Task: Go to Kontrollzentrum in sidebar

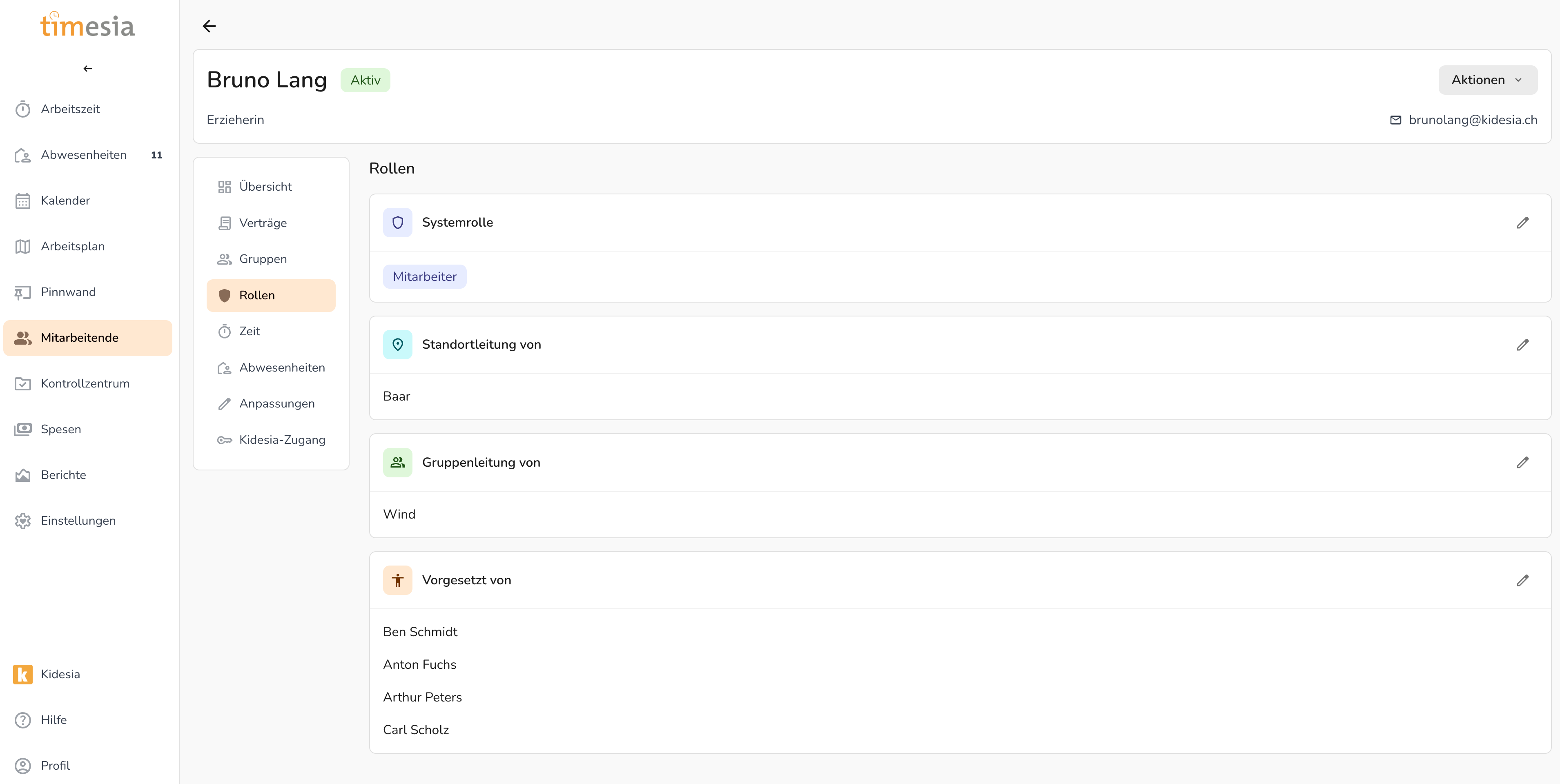Action: pyautogui.click(x=85, y=383)
